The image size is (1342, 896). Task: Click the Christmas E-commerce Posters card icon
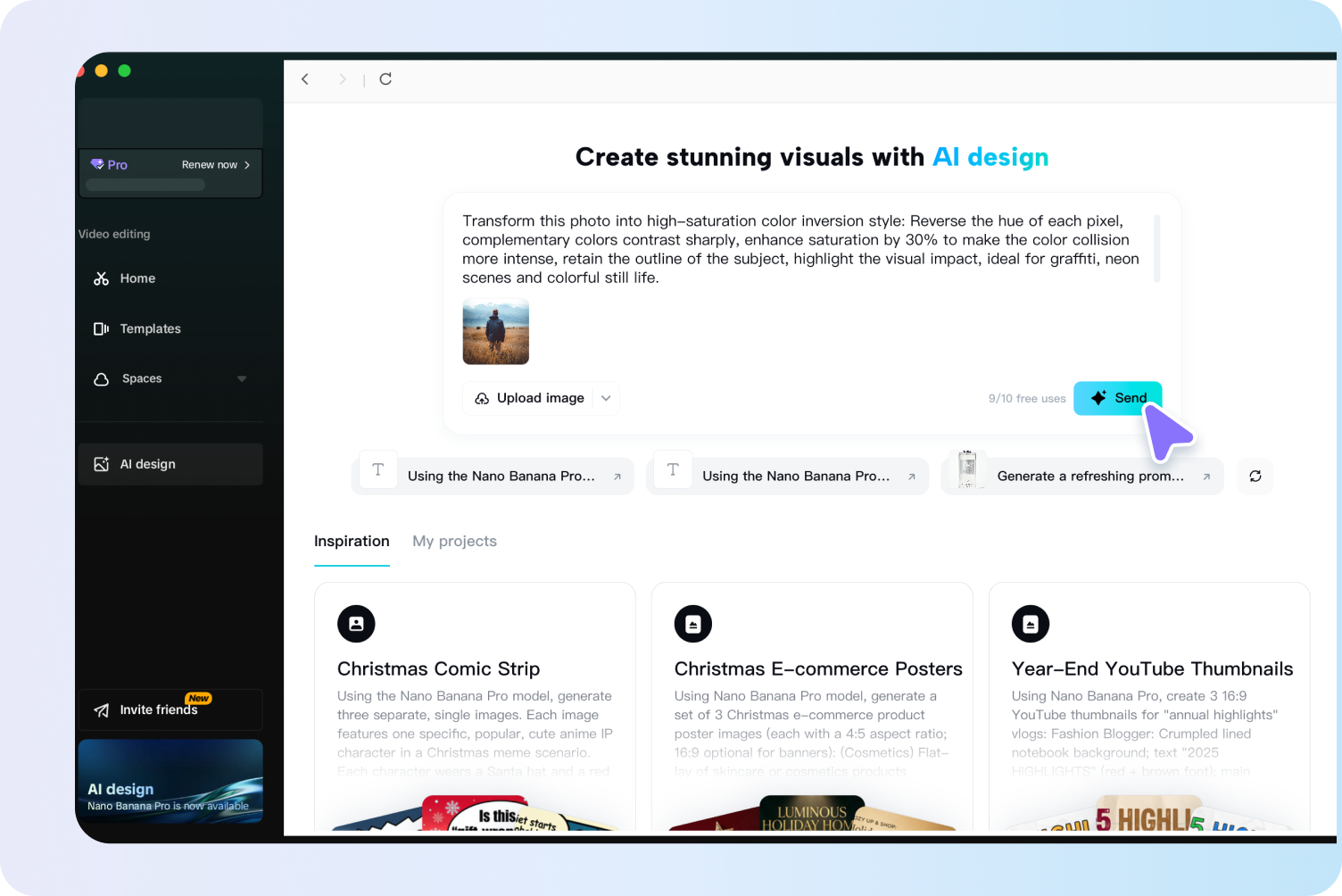point(693,624)
